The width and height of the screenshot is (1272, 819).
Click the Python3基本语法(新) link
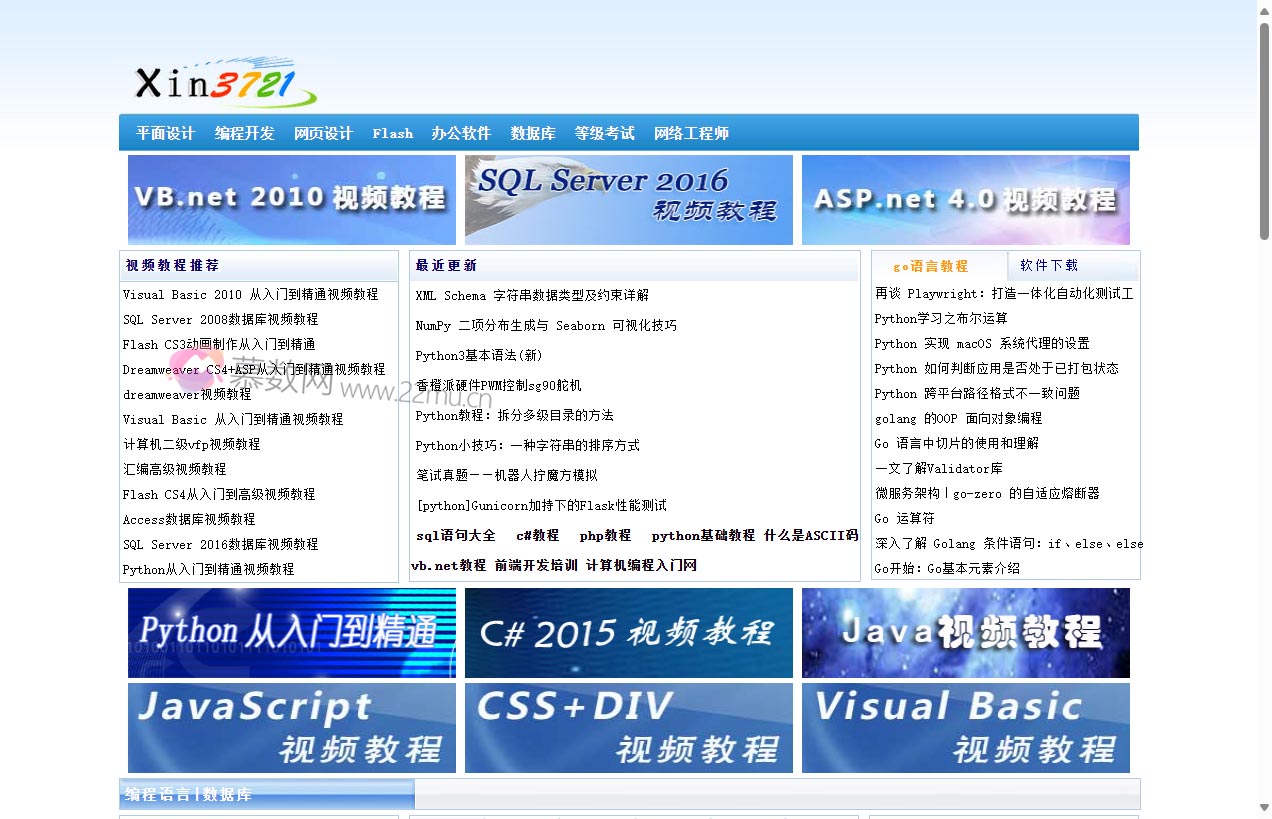coord(479,355)
